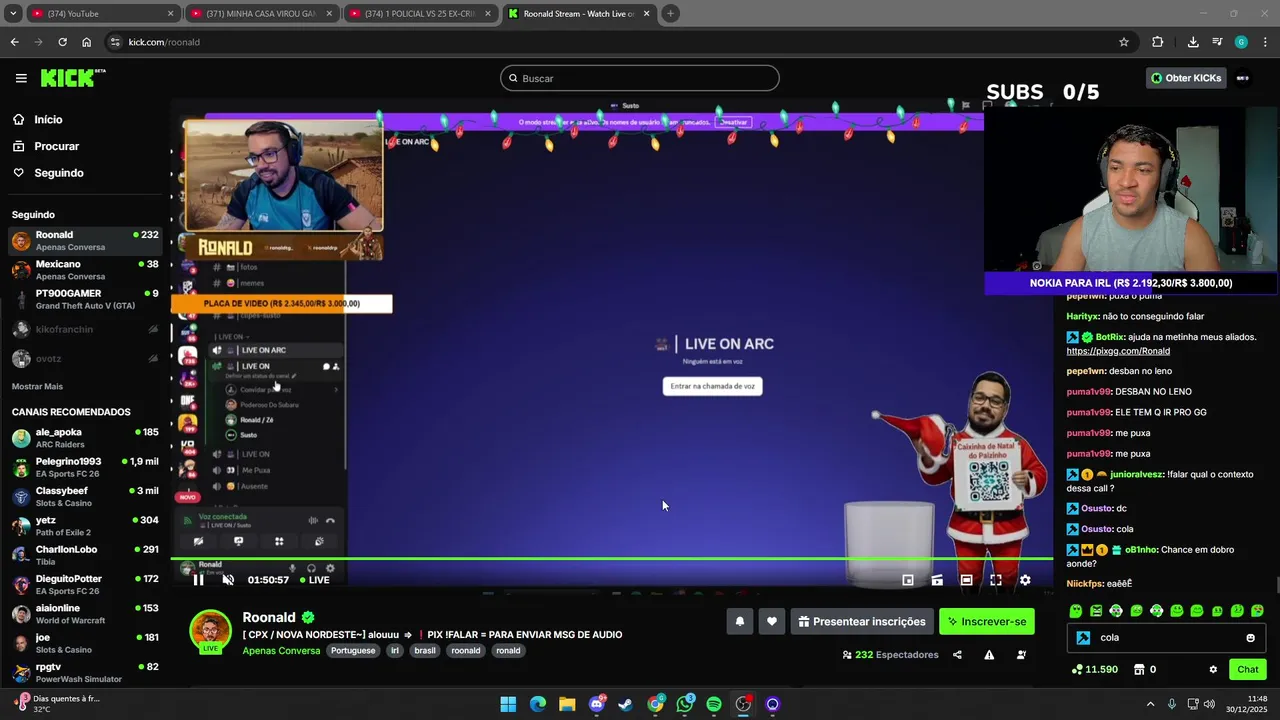1280x720 pixels.
Task: Open recommended channel aiaionline
Action: coord(85,614)
